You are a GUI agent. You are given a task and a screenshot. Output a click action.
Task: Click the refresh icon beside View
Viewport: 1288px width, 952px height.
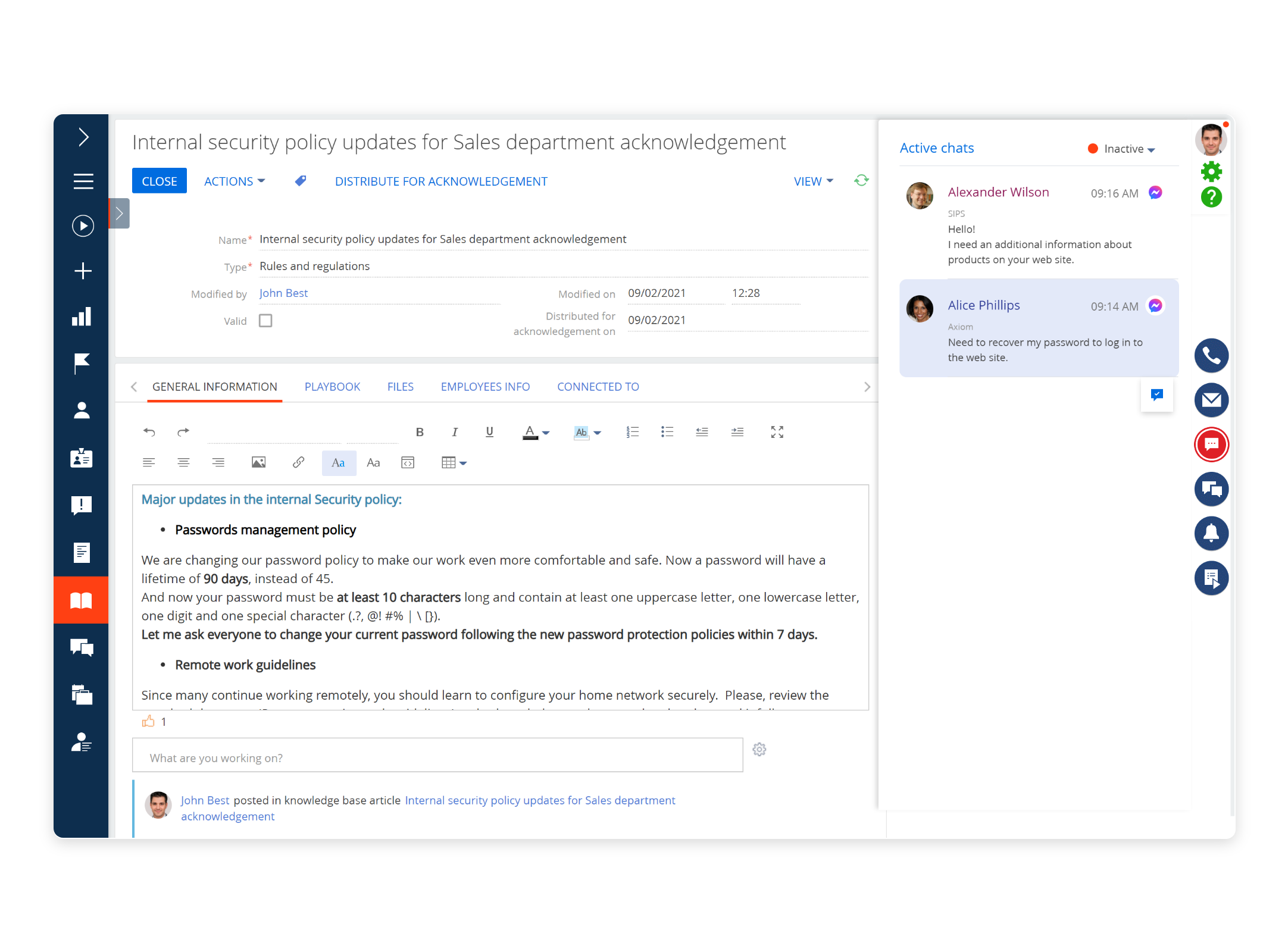[x=861, y=180]
